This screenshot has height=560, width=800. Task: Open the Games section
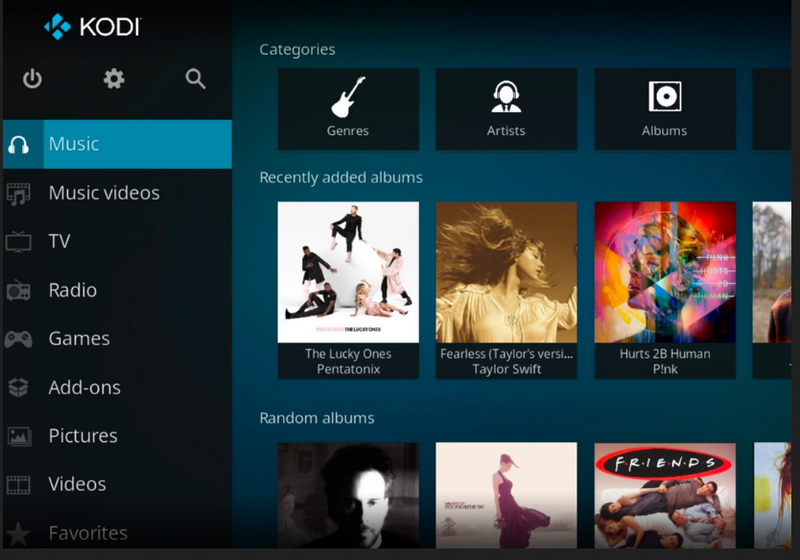[117, 339]
